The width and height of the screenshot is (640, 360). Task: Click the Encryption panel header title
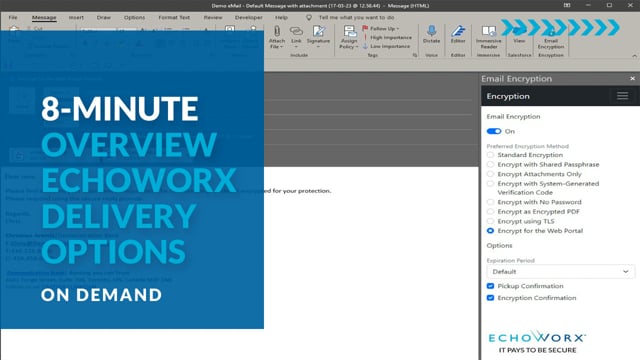(508, 96)
